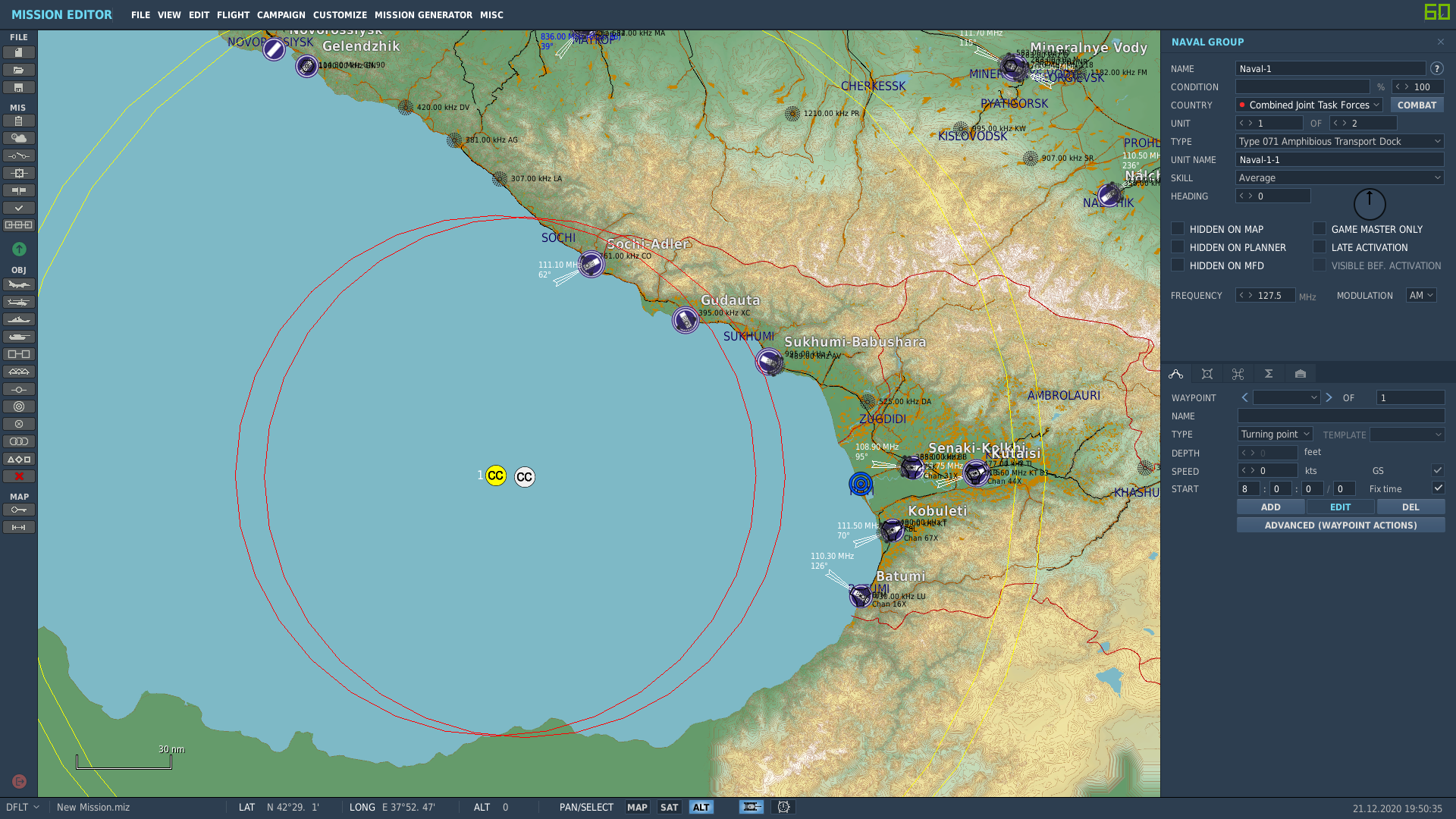1456x819 pixels.
Task: Expand the Skill level dropdown
Action: tap(1339, 177)
